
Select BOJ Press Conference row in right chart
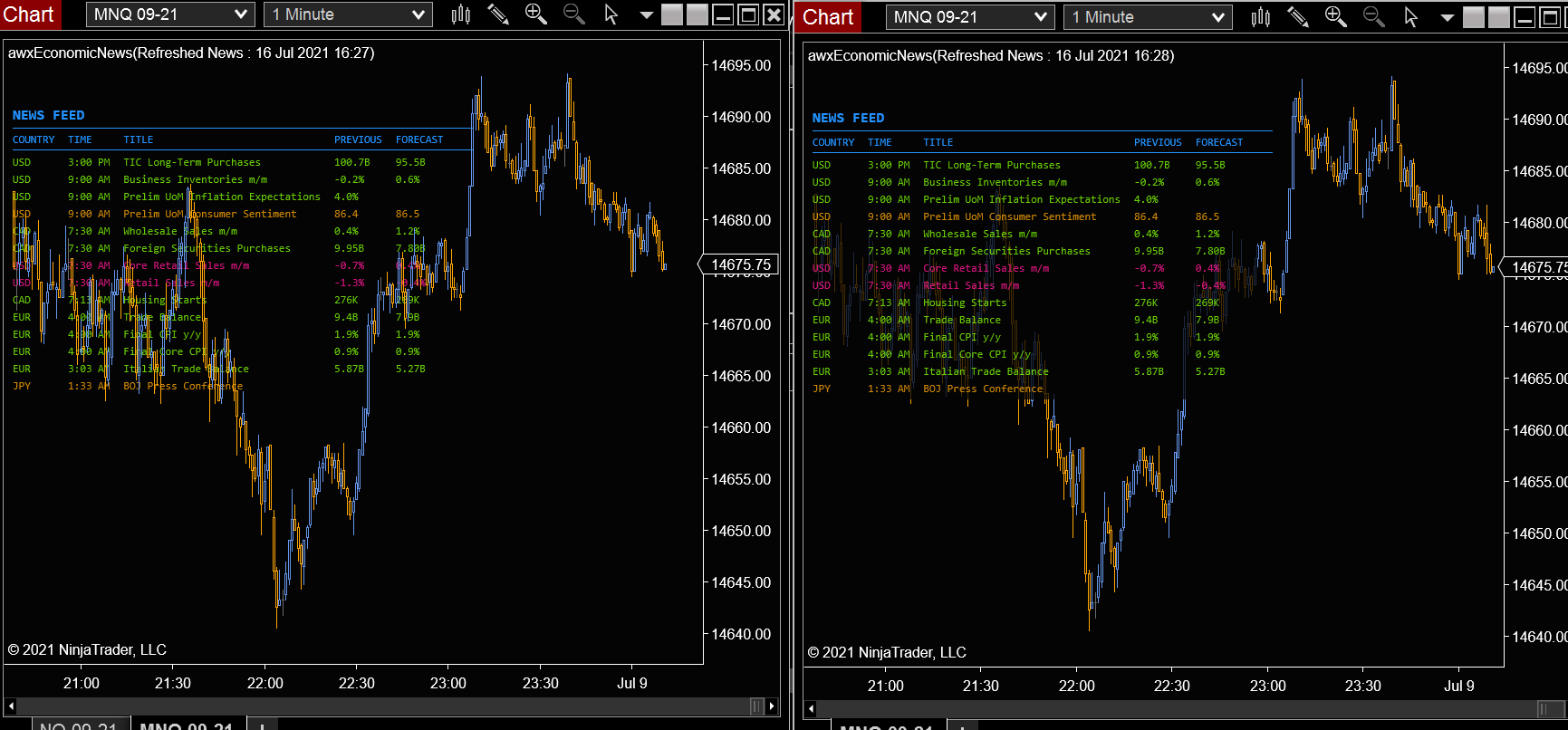pyautogui.click(x=928, y=389)
